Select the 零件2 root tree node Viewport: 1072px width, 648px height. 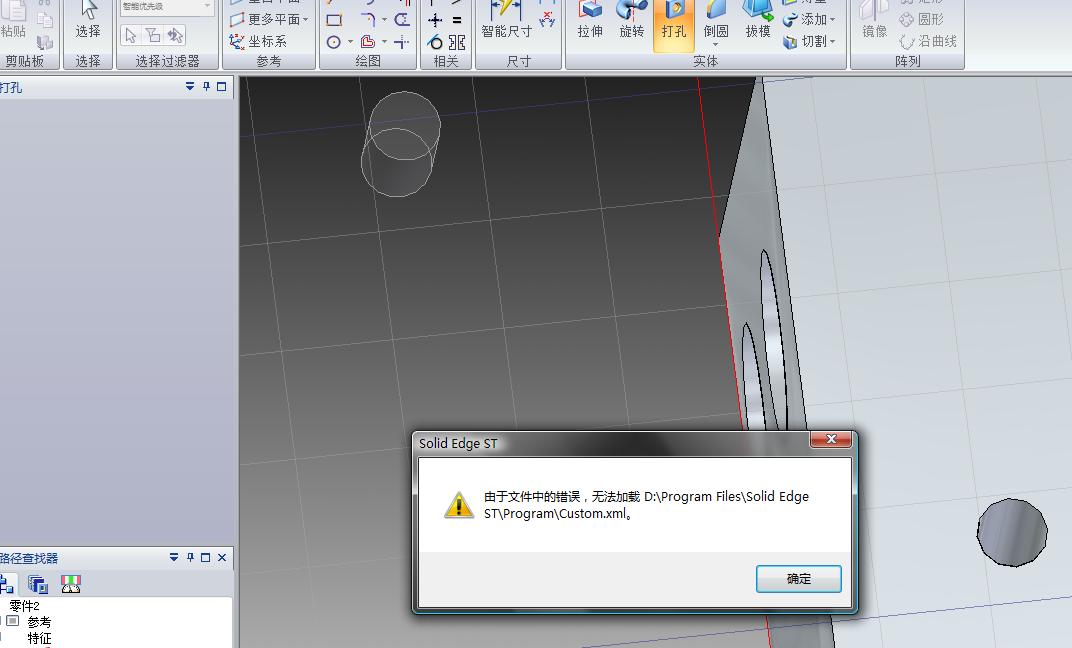coord(25,606)
